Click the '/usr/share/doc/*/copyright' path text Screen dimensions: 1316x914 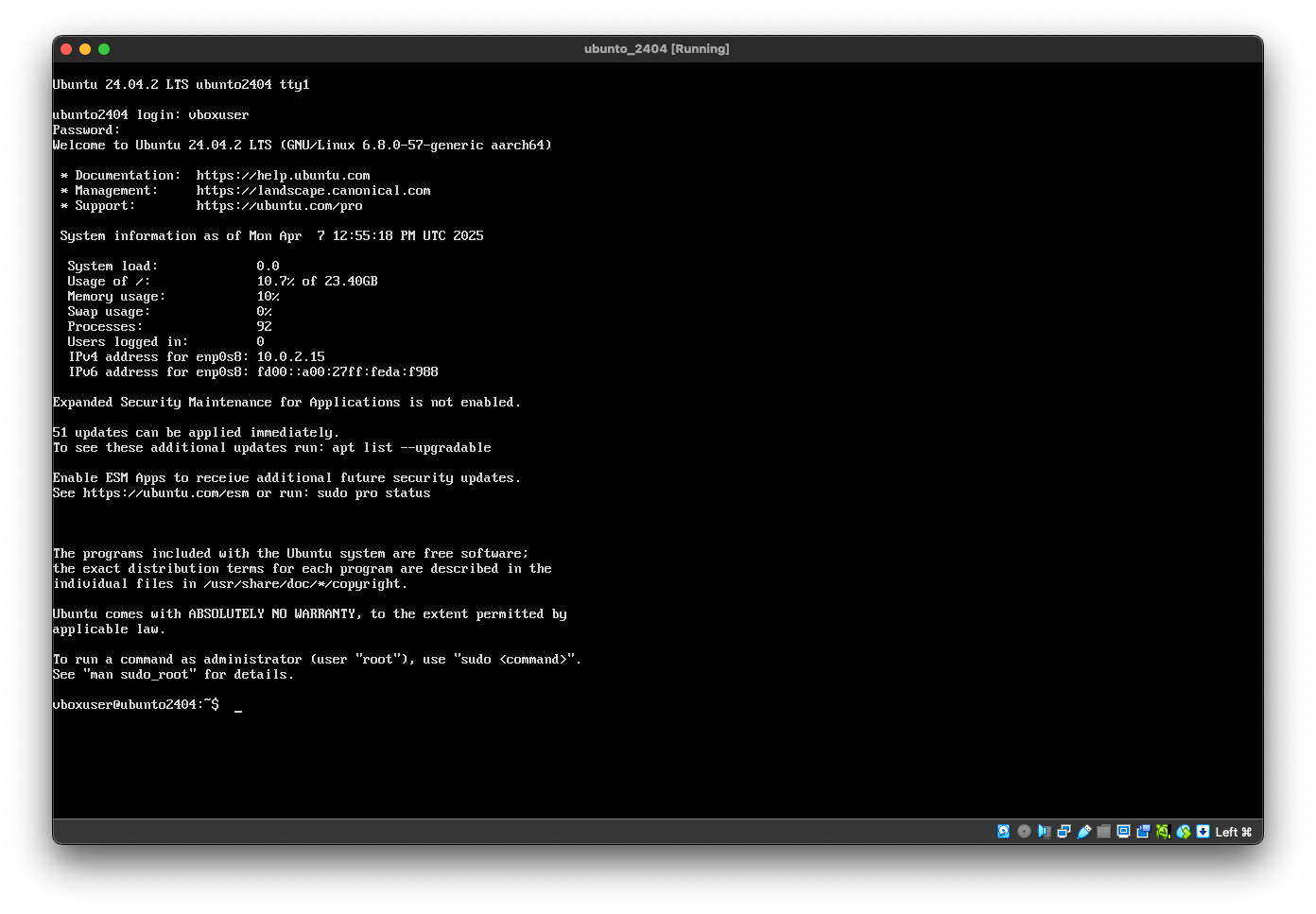pos(303,584)
